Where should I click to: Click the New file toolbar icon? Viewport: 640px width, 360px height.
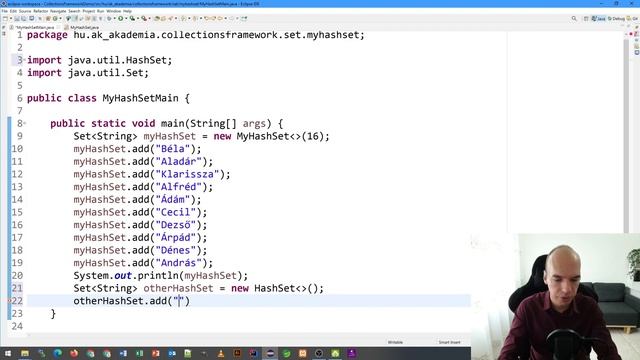tap(5, 18)
